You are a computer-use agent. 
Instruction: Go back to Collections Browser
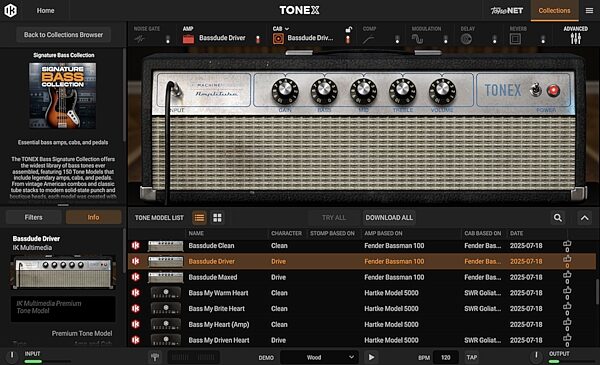coord(64,35)
